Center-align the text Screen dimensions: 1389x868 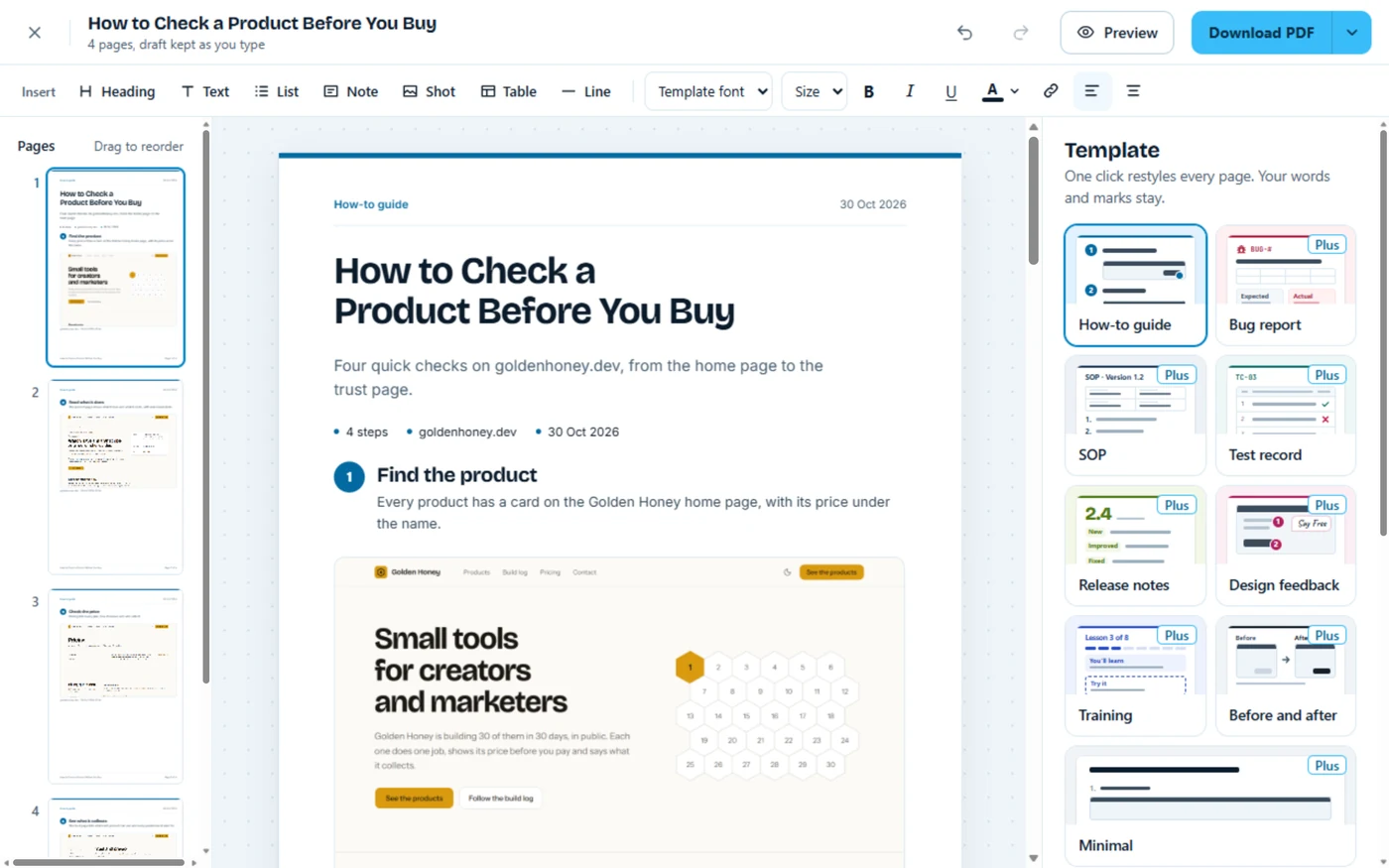click(1133, 91)
